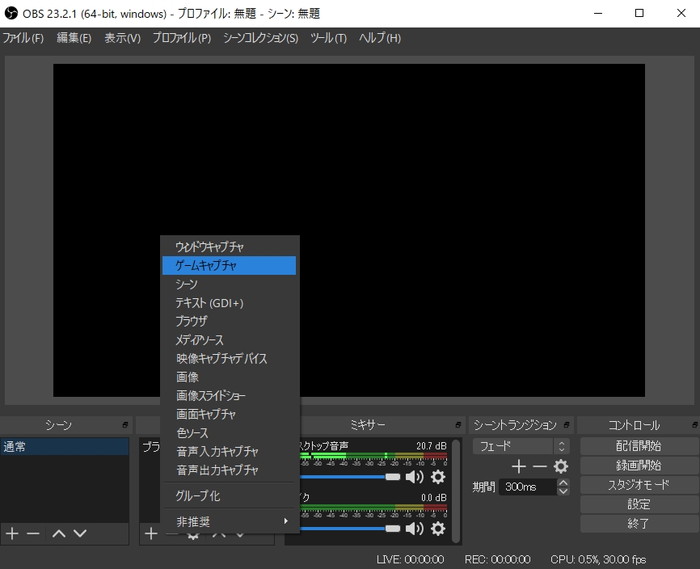Toggle スタジオモード button

pyautogui.click(x=639, y=485)
